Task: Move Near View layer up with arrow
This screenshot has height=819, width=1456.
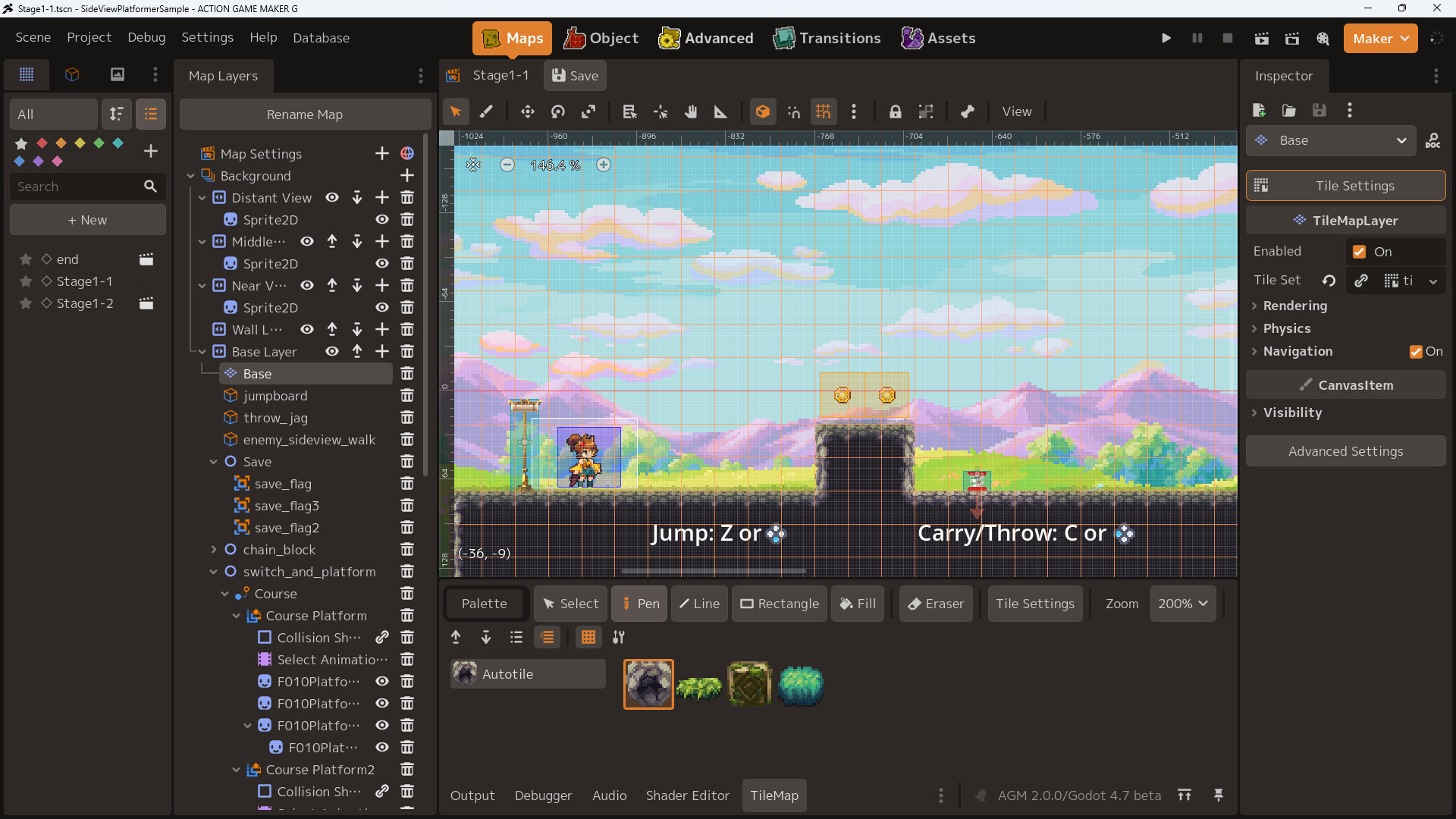Action: tap(332, 286)
